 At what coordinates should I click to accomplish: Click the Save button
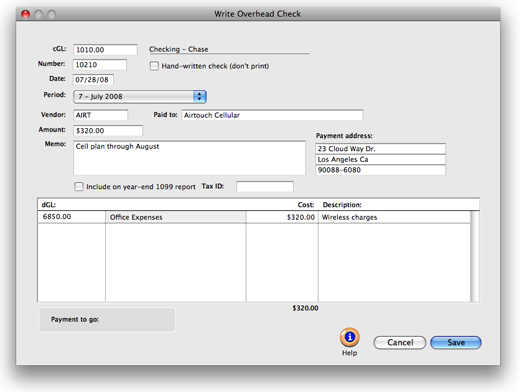tap(456, 343)
